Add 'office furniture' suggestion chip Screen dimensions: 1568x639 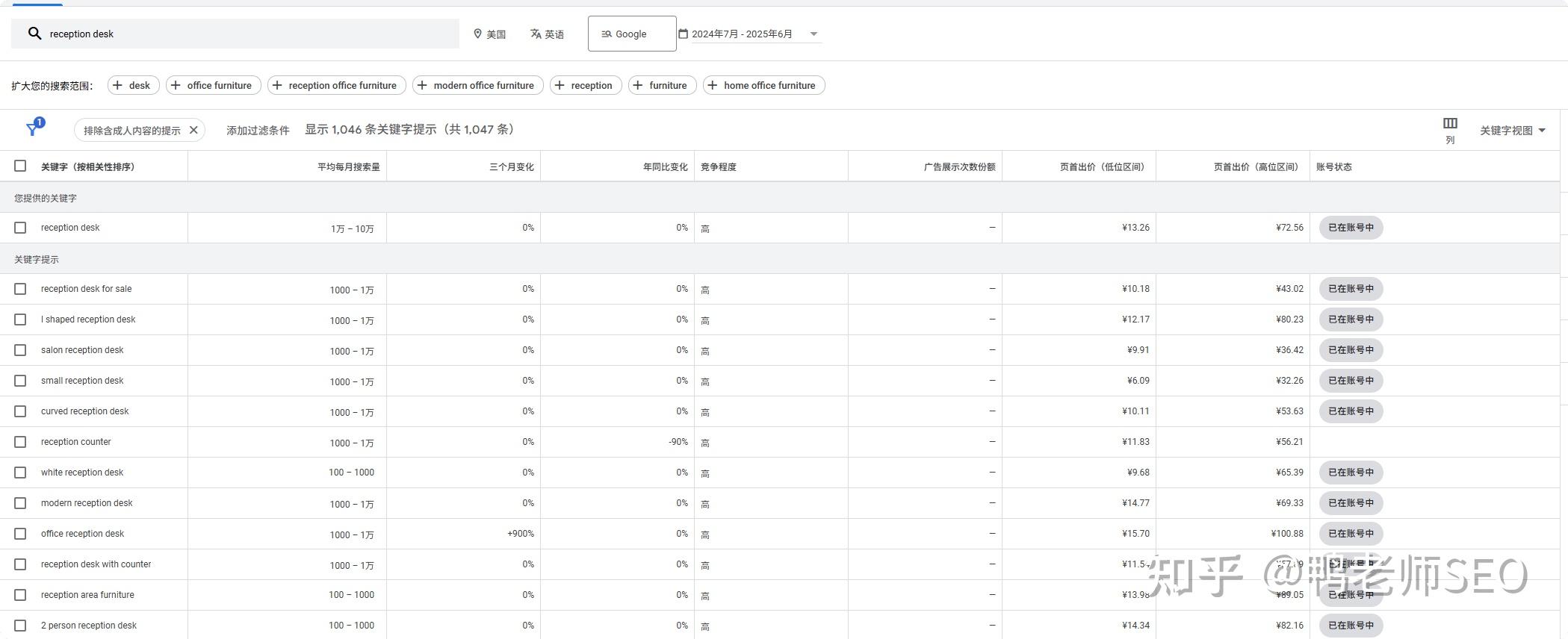click(x=214, y=86)
